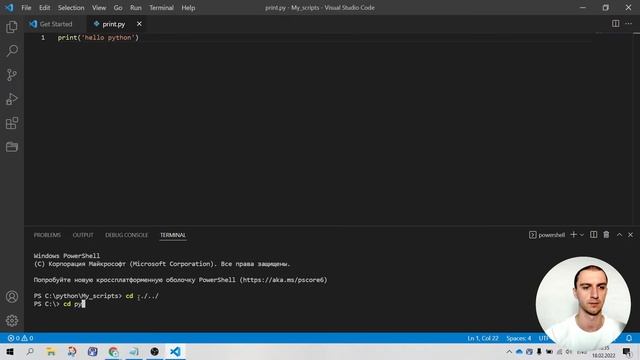
Task: Click line number 1 in gutter
Action: pos(43,38)
